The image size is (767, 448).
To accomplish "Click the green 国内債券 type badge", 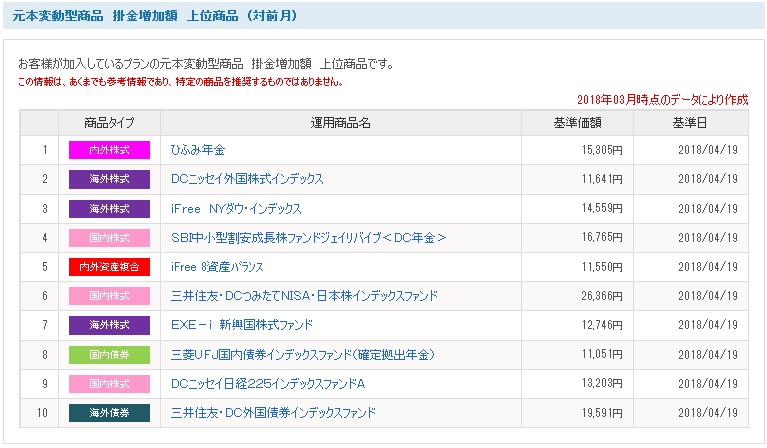I will [x=109, y=355].
